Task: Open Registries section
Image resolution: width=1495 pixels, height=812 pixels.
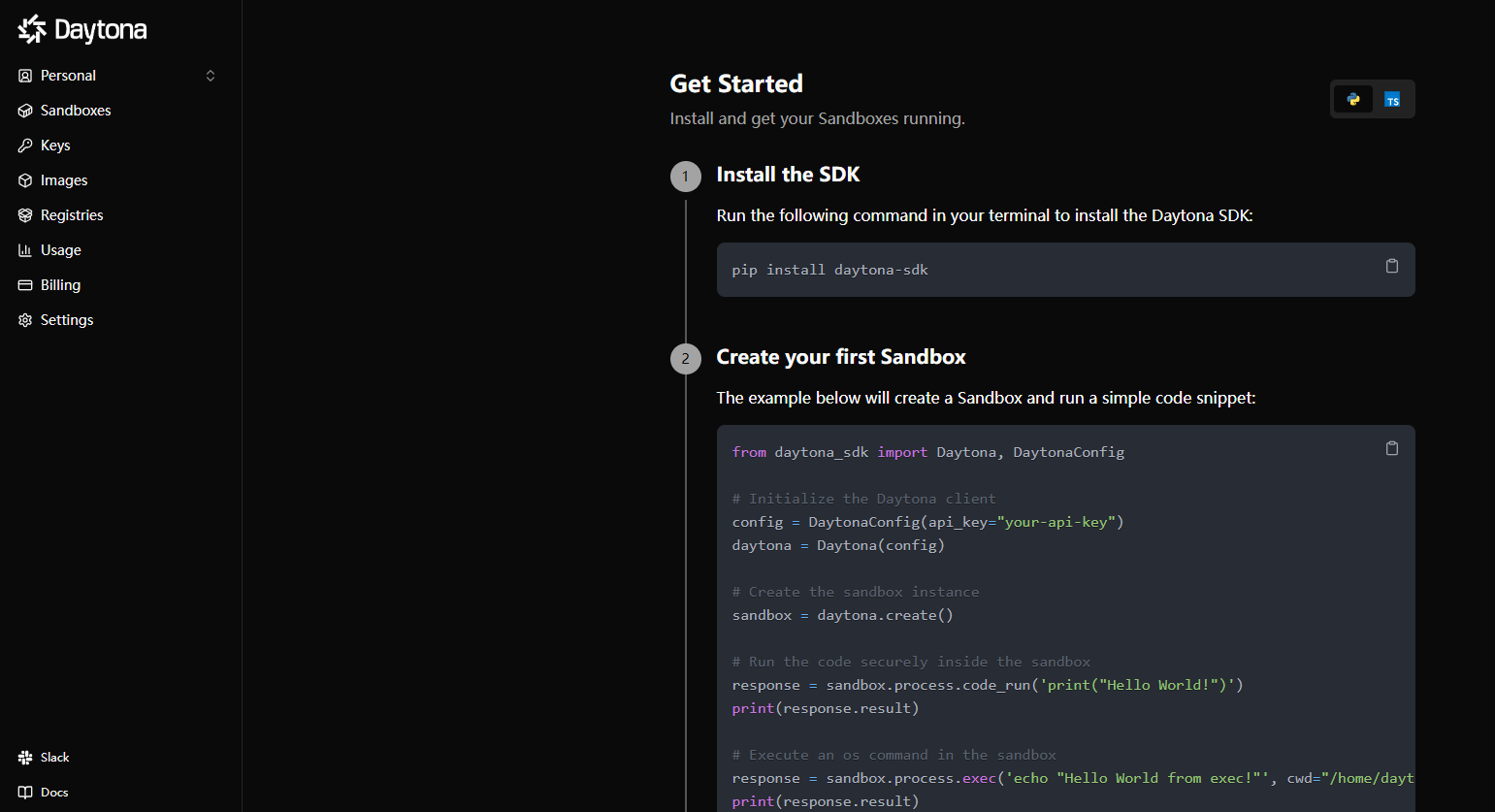Action: click(72, 215)
